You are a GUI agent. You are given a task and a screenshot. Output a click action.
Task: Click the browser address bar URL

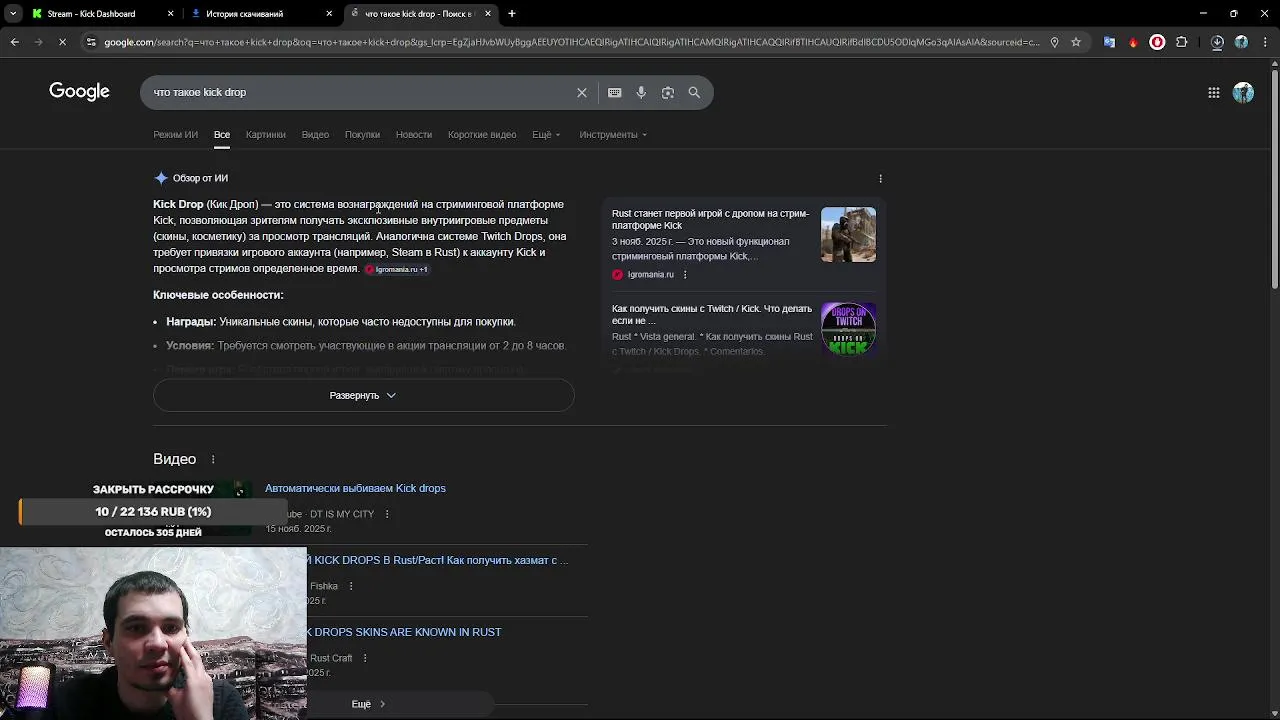[x=571, y=42]
